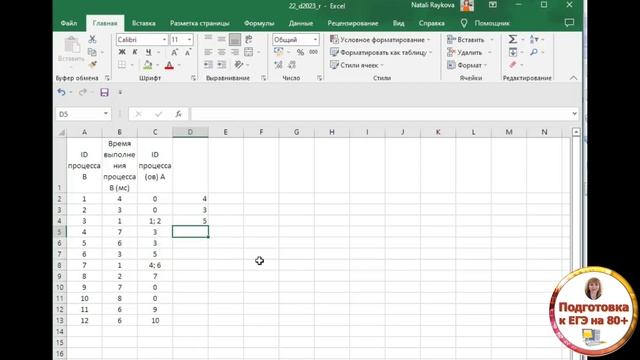Switch to the Вставка tab
The width and height of the screenshot is (640, 360).
tap(144, 23)
